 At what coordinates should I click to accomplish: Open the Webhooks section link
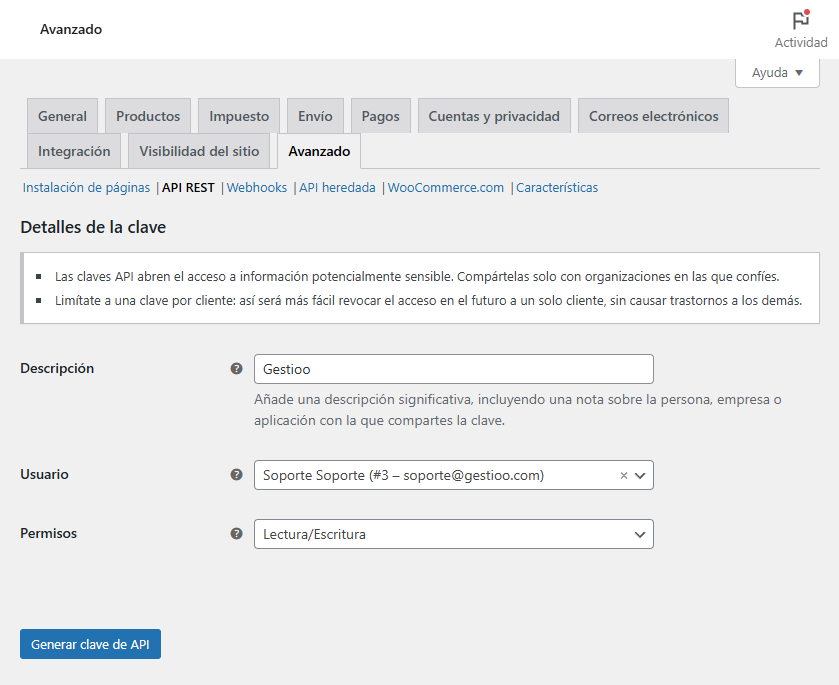pyautogui.click(x=257, y=187)
